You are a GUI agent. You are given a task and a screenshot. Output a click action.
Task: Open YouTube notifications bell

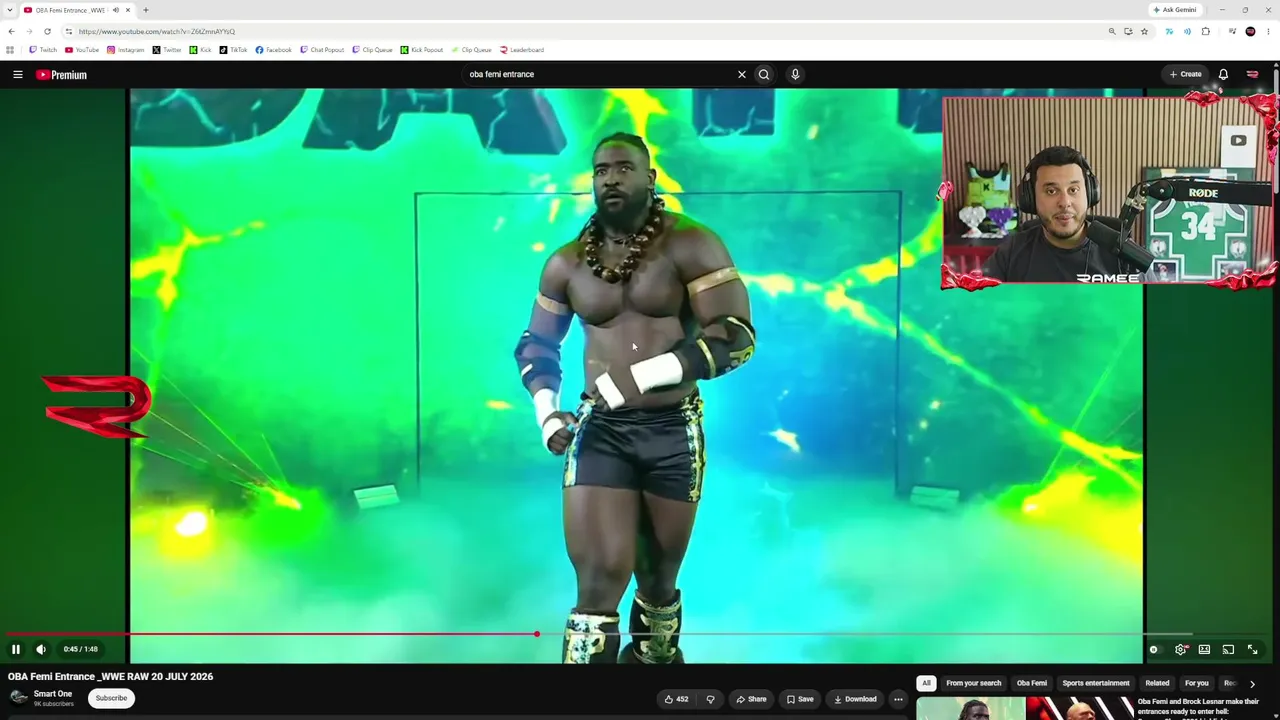[x=1223, y=74]
